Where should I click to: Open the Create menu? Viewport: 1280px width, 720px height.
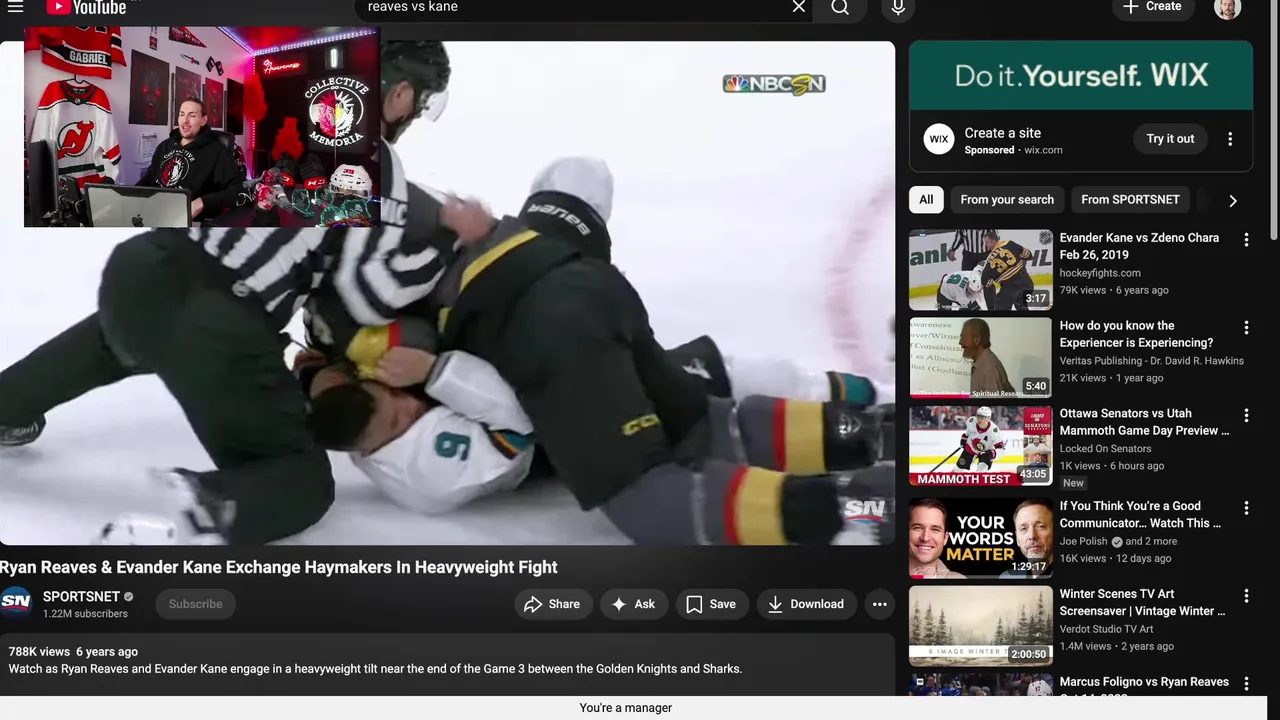[x=1152, y=7]
